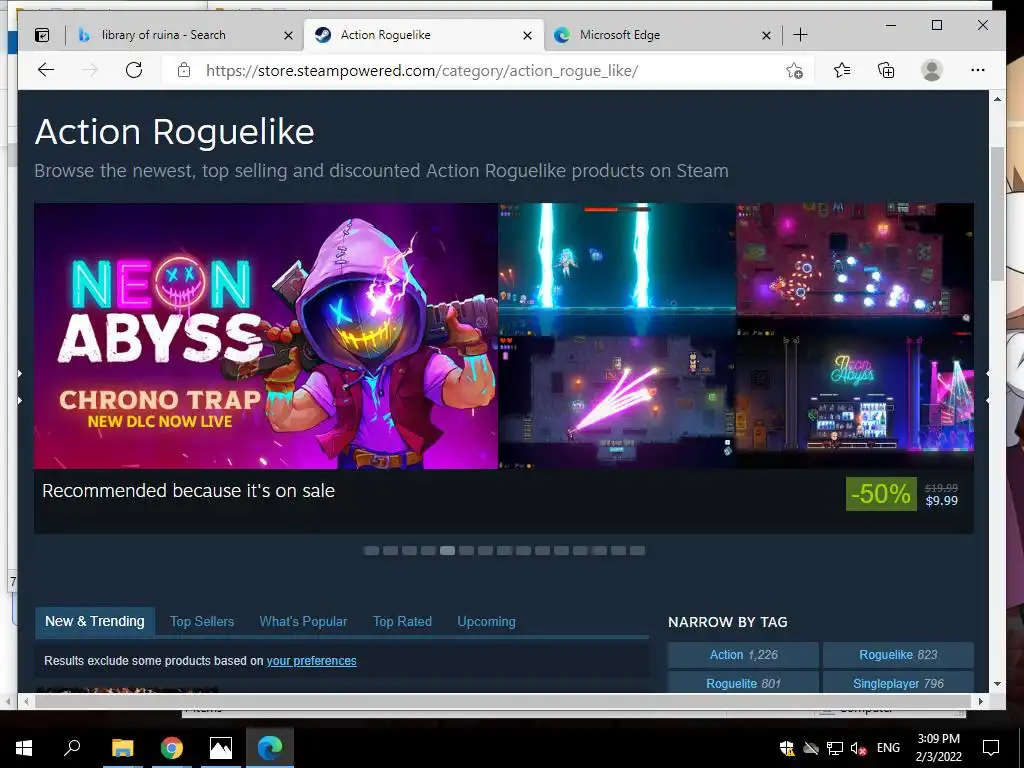Close the library of ruina Search tab

pyautogui.click(x=288, y=35)
